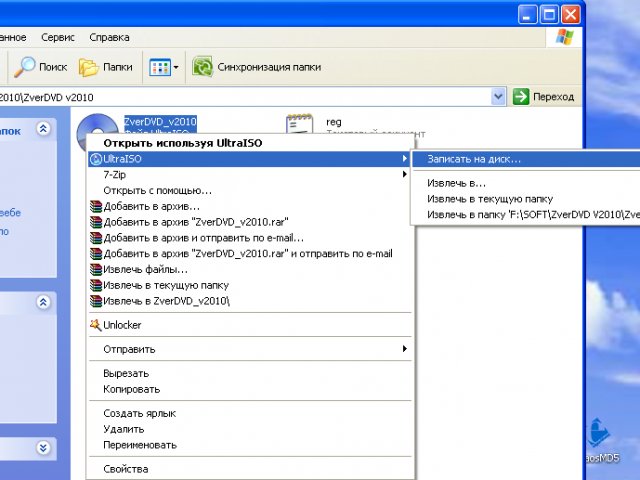Click the Unlocker wand icon

96,325
